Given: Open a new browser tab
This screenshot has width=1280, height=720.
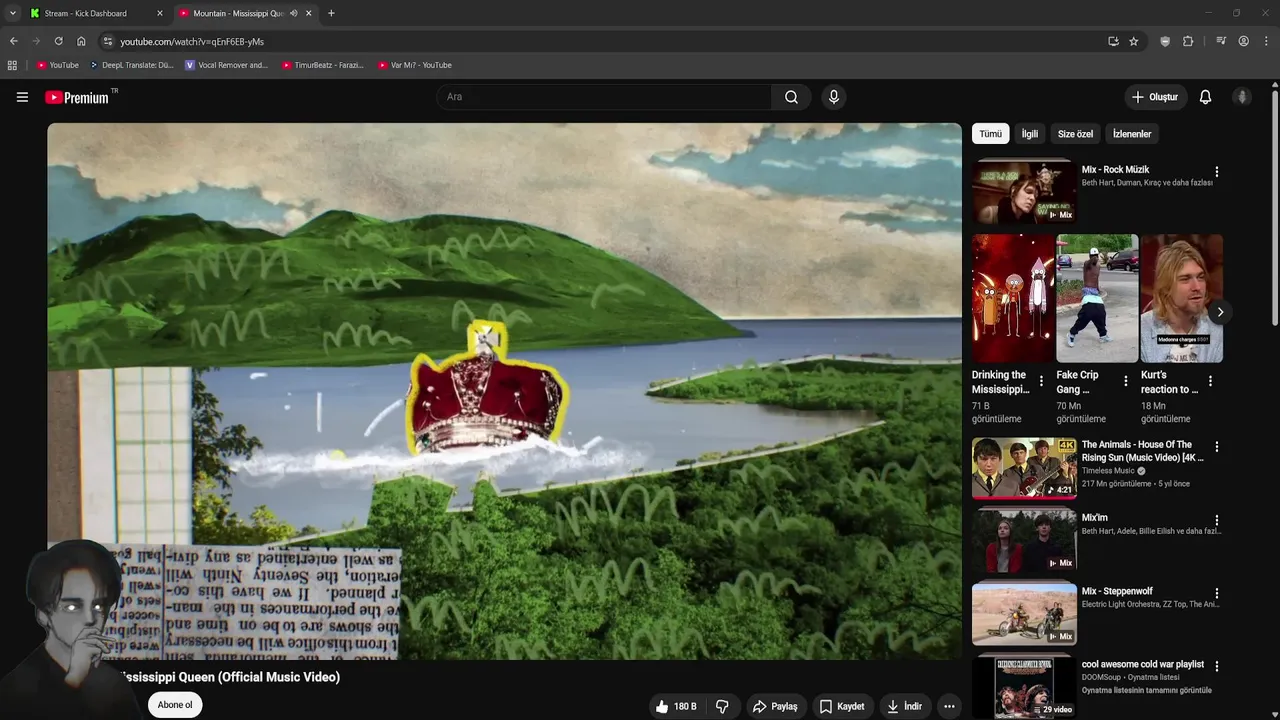Looking at the screenshot, I should [331, 13].
